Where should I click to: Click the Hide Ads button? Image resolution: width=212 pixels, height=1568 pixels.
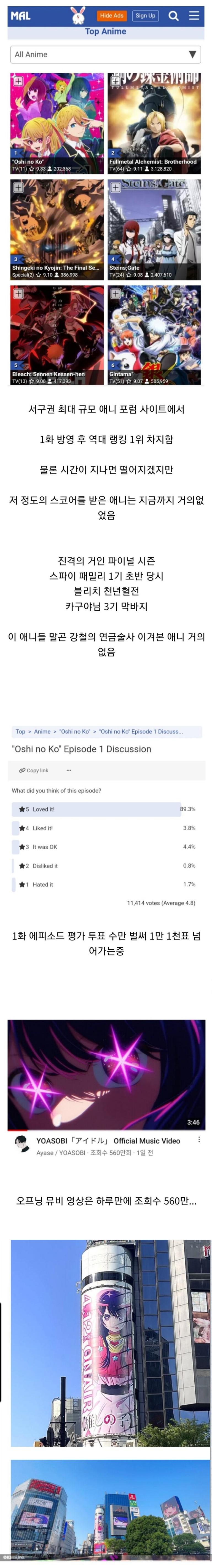coord(111,16)
